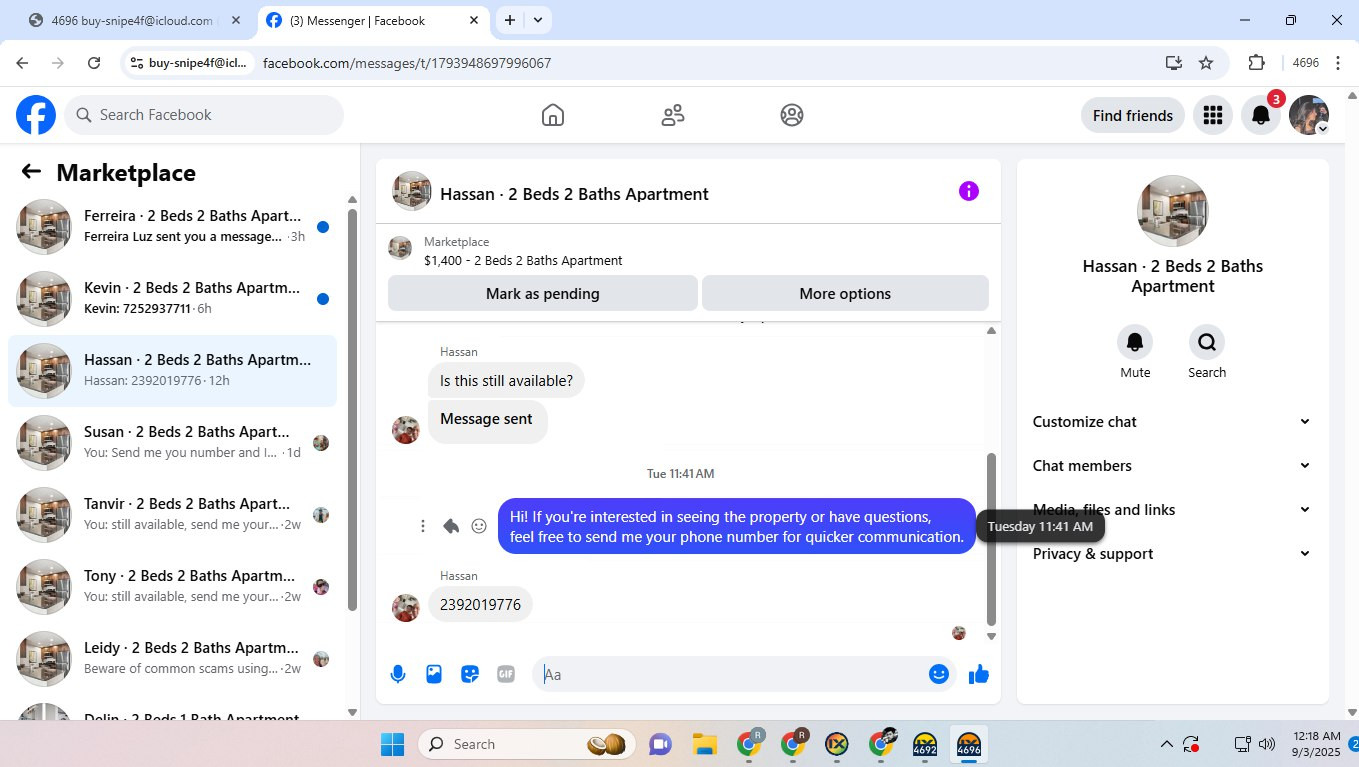
Task: Open conversation information purple icon
Action: [969, 191]
